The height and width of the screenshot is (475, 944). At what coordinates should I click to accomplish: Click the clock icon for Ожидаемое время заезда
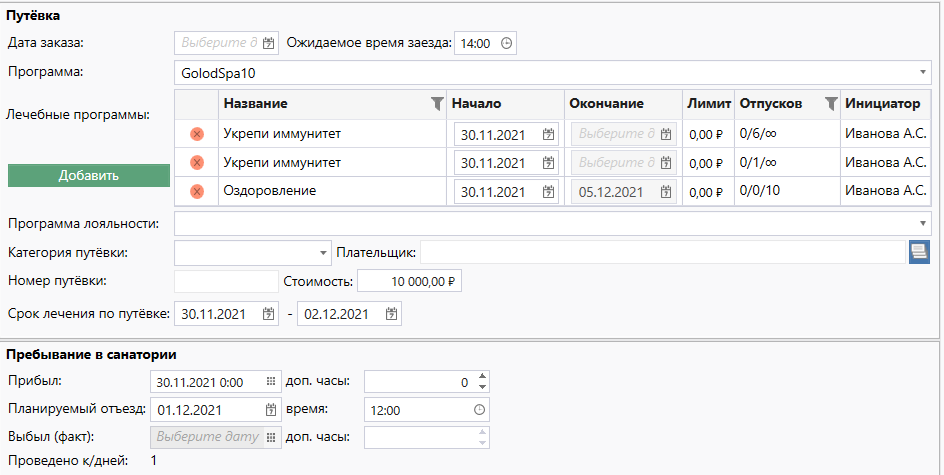click(506, 44)
